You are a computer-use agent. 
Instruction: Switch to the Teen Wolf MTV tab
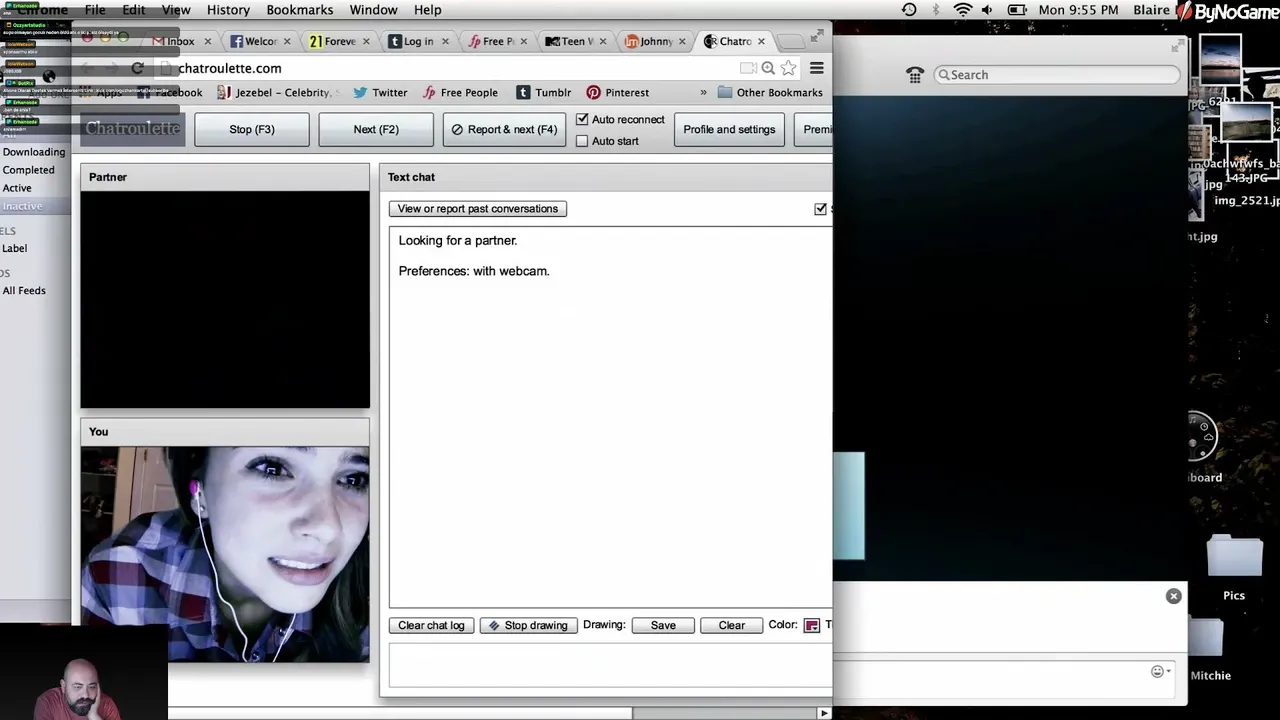coord(574,41)
